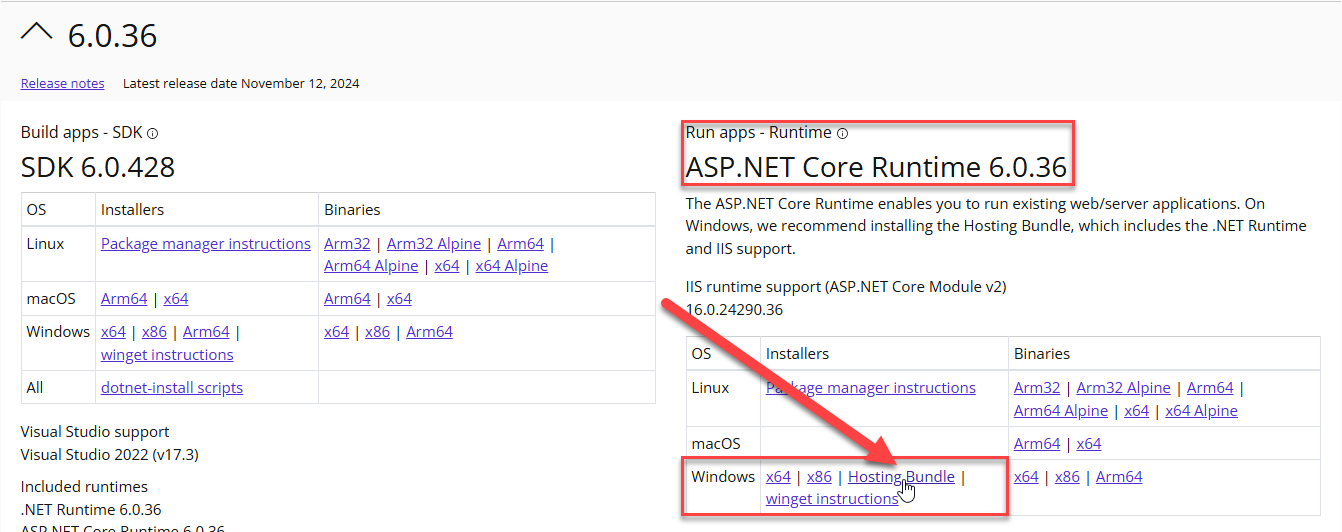Download SDK Linux x64 binary
The image size is (1342, 532).
pyautogui.click(x=447, y=266)
